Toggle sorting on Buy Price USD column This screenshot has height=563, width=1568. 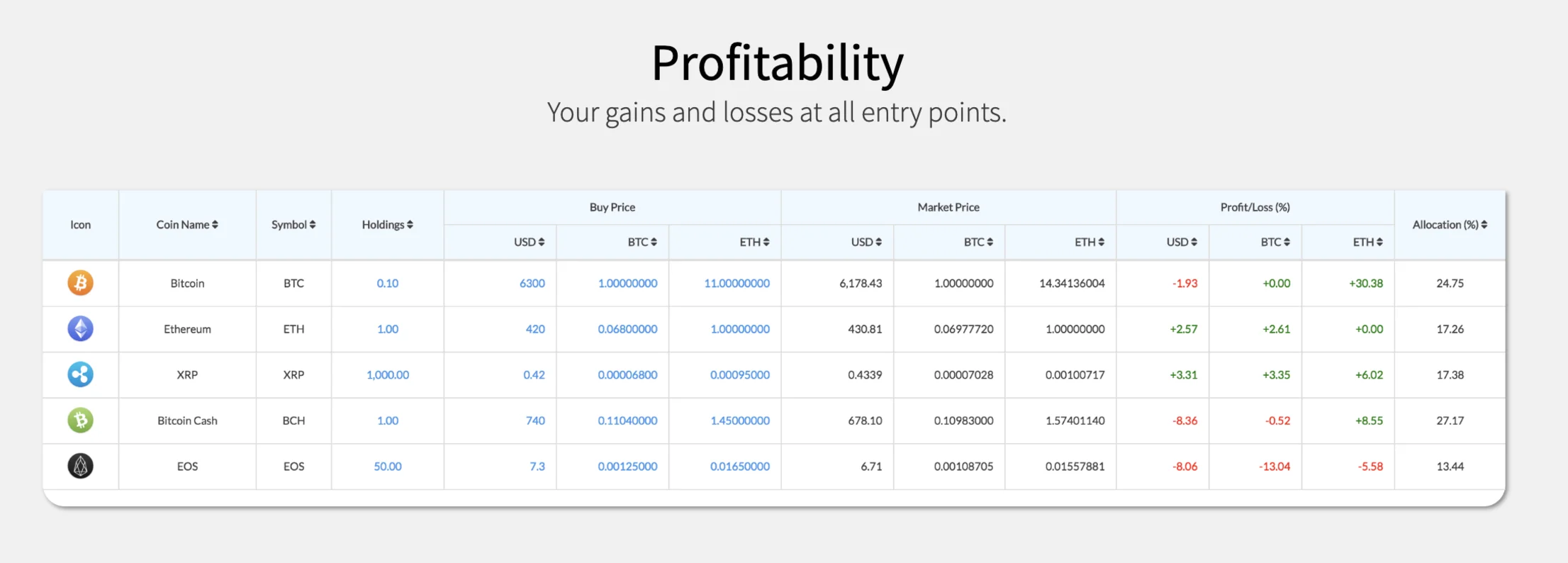pyautogui.click(x=543, y=242)
